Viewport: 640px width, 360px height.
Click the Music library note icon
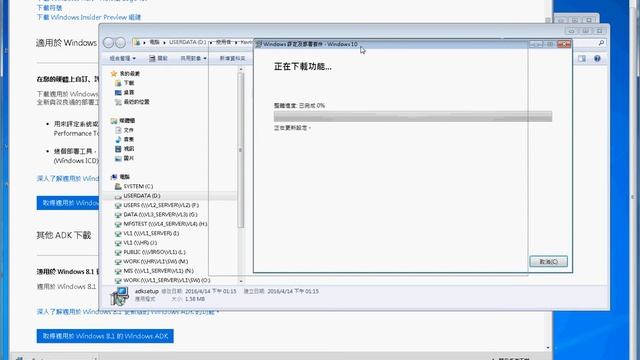click(118, 139)
